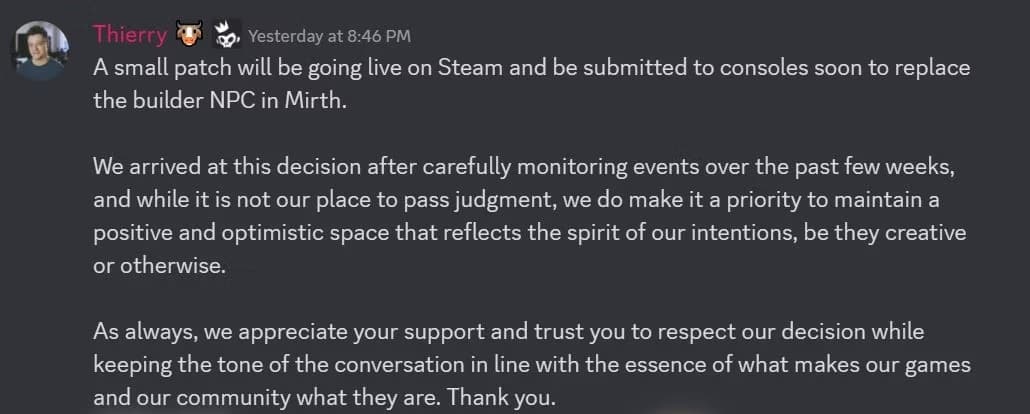
Task: Click the Yesterday at 8:46 PM timestamp
Action: tap(329, 36)
